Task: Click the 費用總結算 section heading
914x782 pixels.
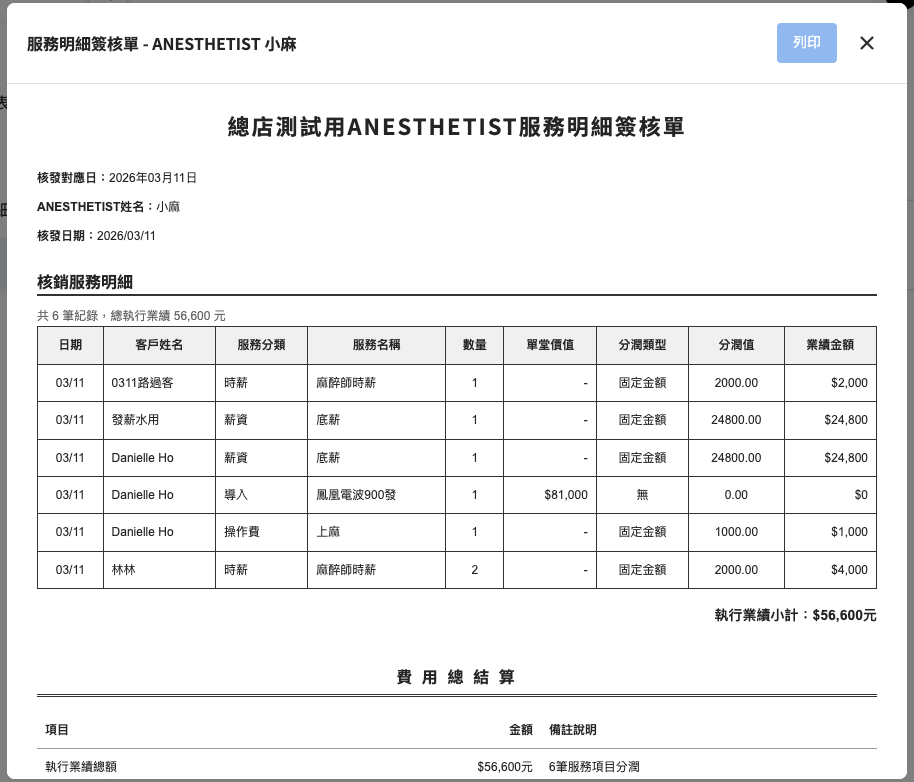Action: pos(456,677)
